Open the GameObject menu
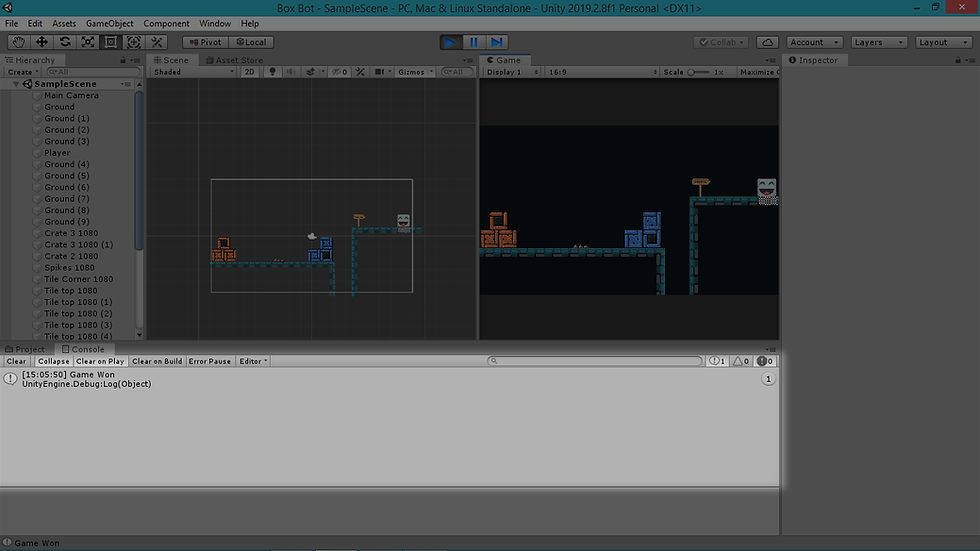This screenshot has height=551, width=980. point(109,23)
